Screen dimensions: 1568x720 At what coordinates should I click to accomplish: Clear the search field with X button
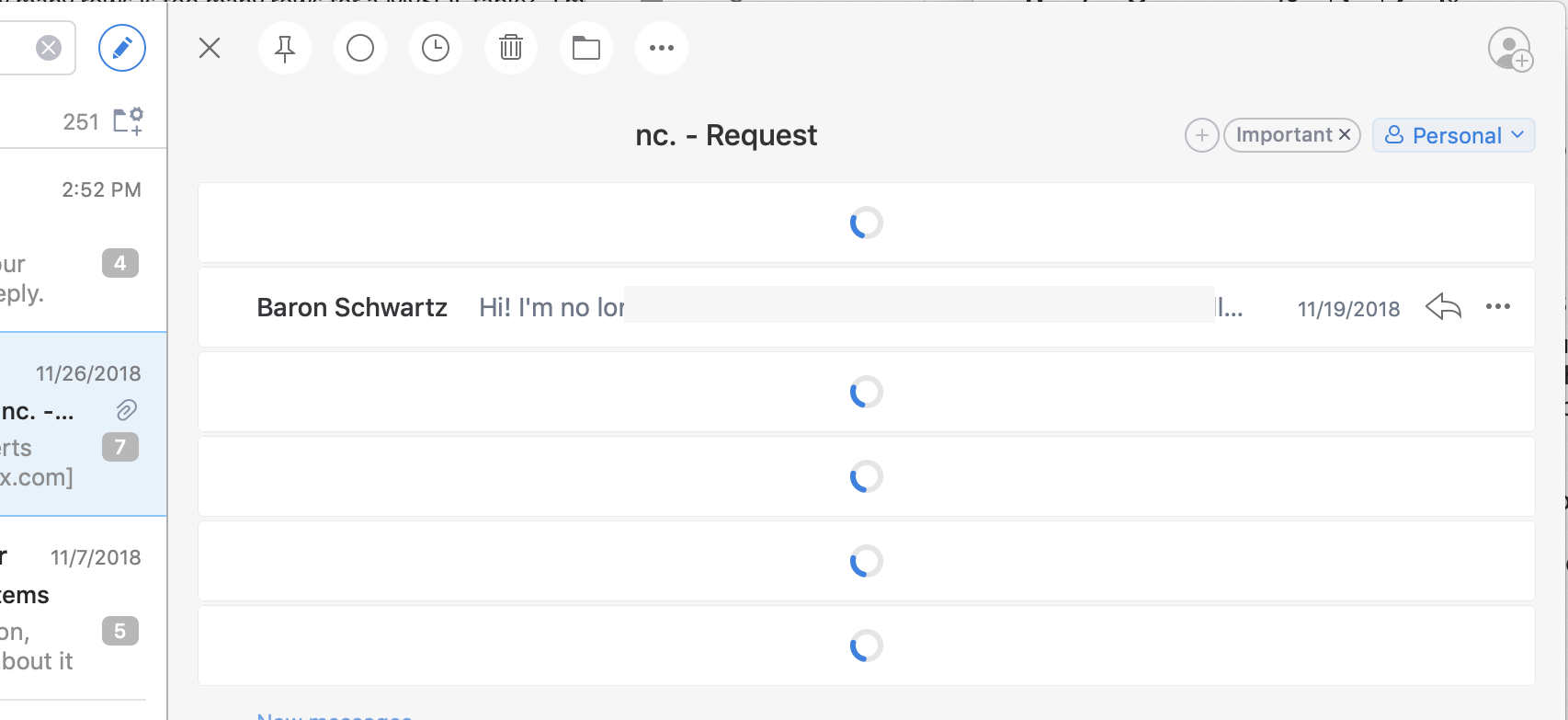(x=49, y=48)
